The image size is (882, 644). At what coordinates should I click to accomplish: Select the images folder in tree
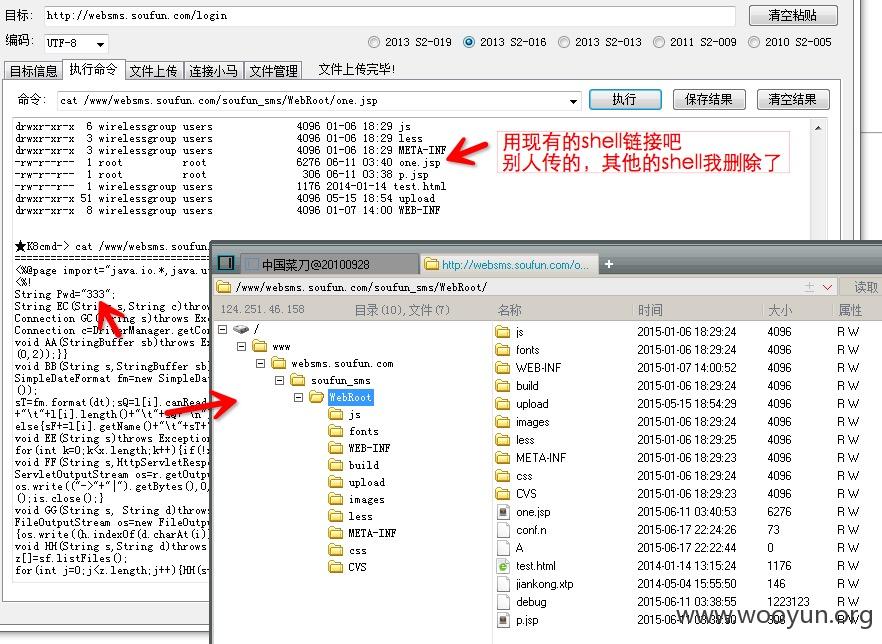coord(366,499)
